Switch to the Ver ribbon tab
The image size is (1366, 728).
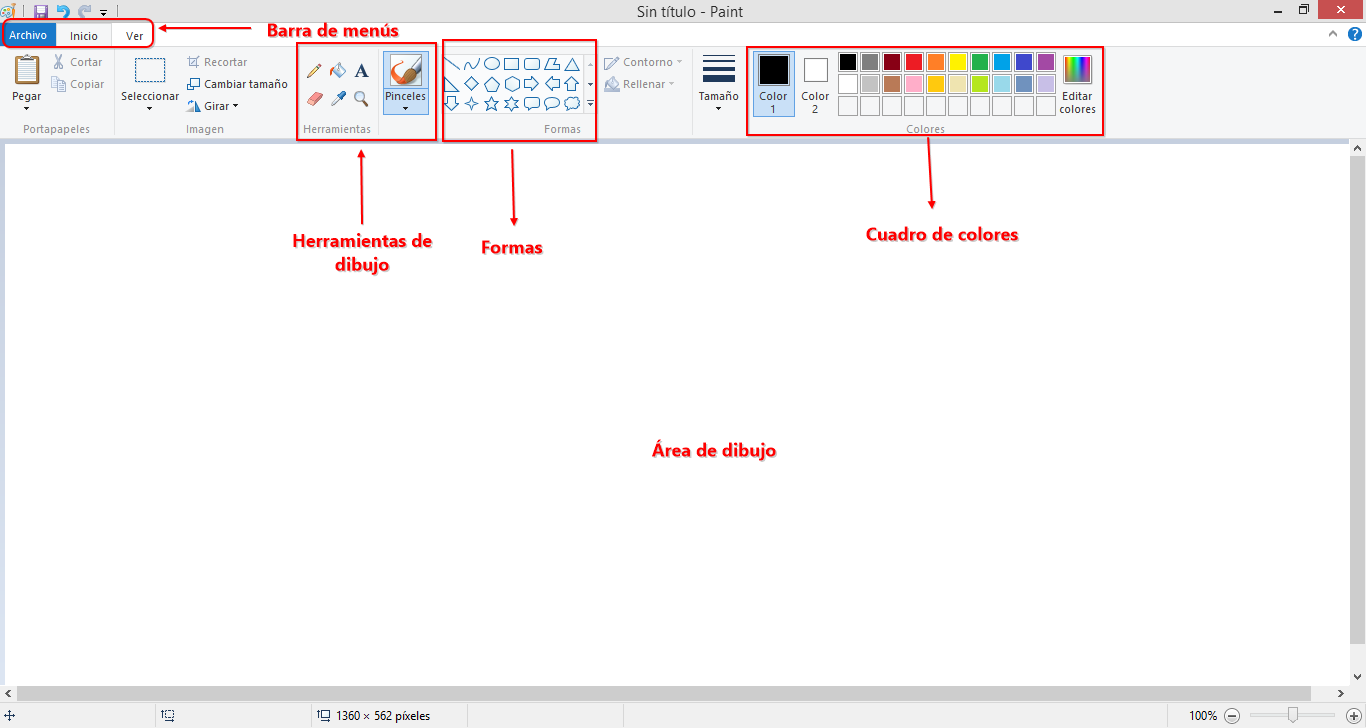[133, 34]
